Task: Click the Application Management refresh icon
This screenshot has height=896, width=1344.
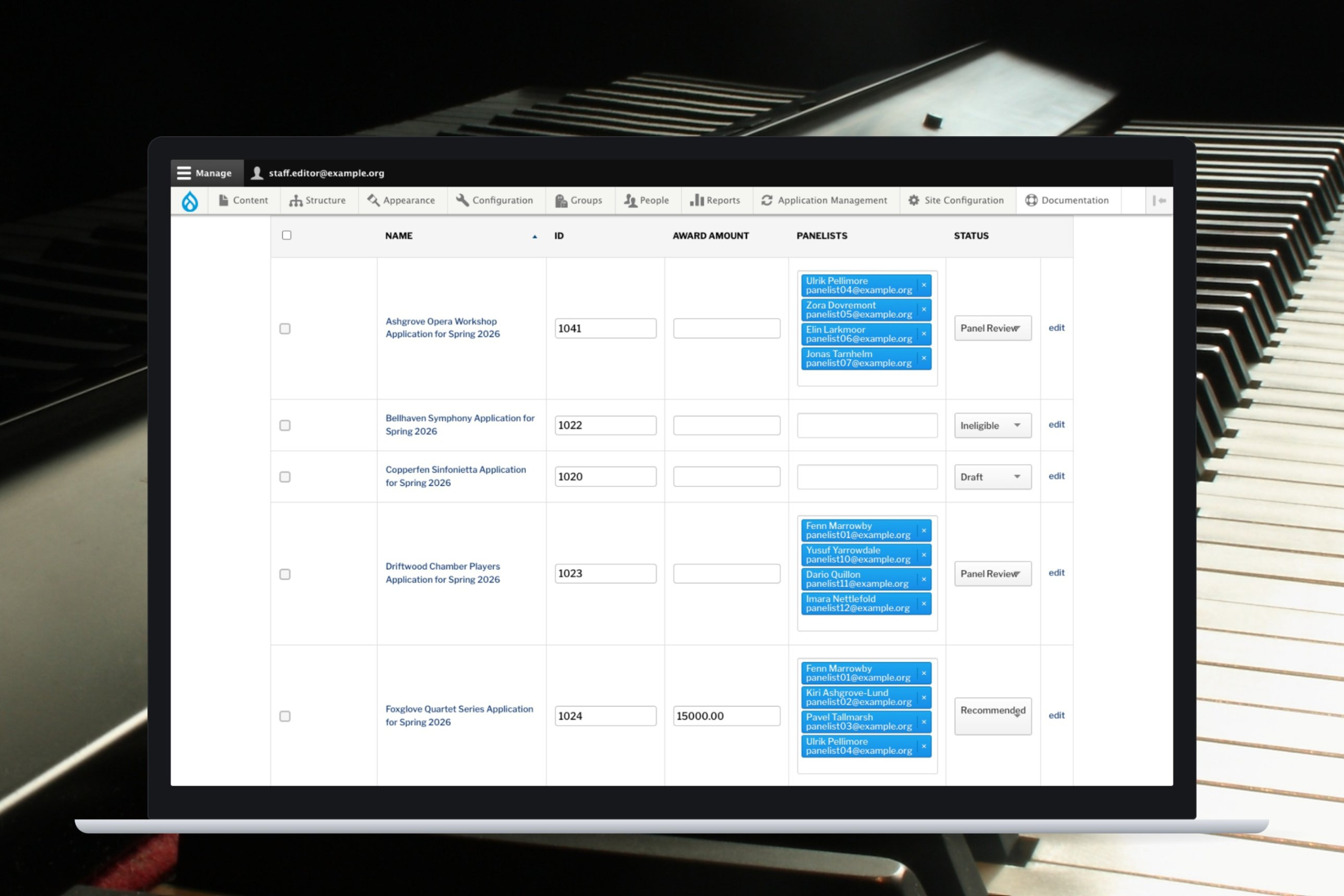Action: click(767, 200)
